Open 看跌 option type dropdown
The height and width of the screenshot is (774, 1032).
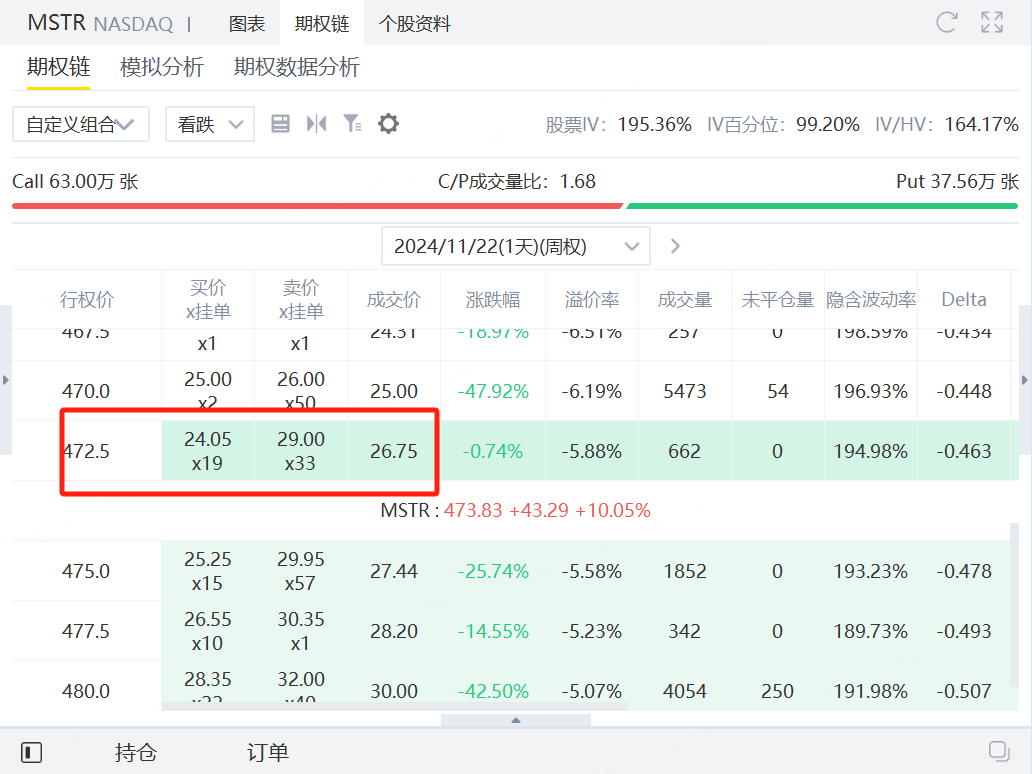210,124
